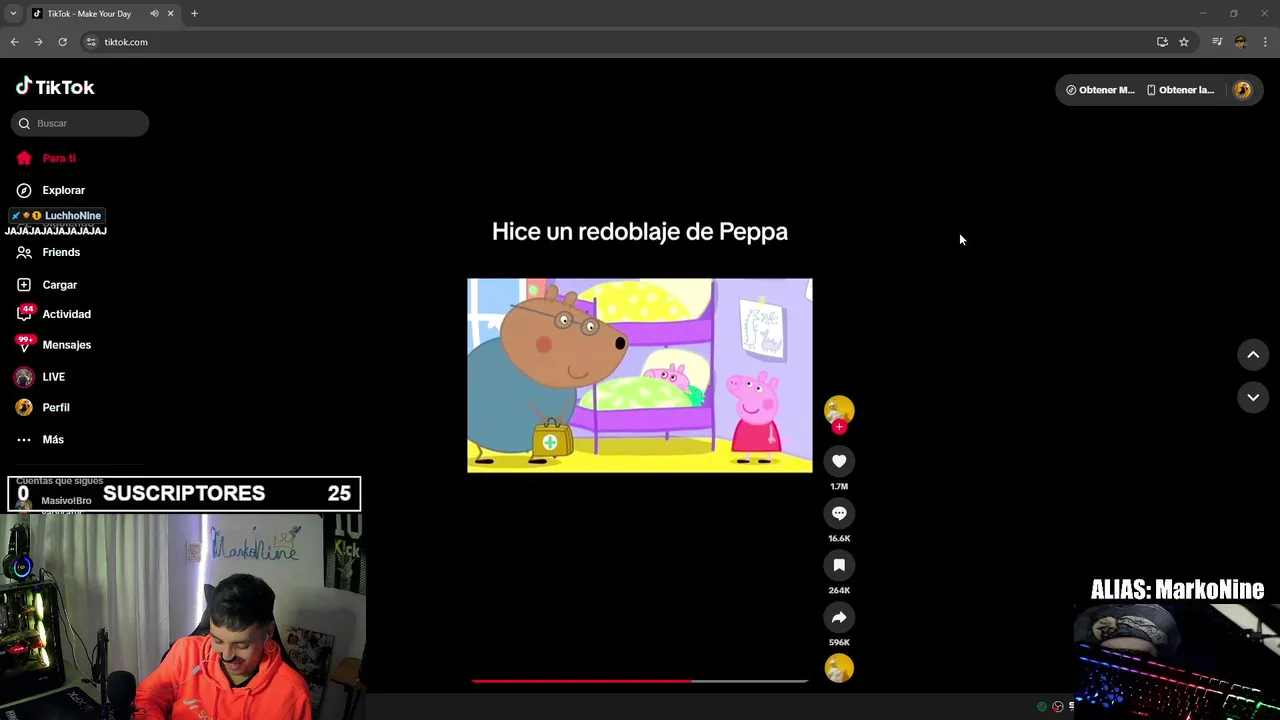1280x720 pixels.
Task: Open the spinning sound disc icon
Action: tap(839, 668)
